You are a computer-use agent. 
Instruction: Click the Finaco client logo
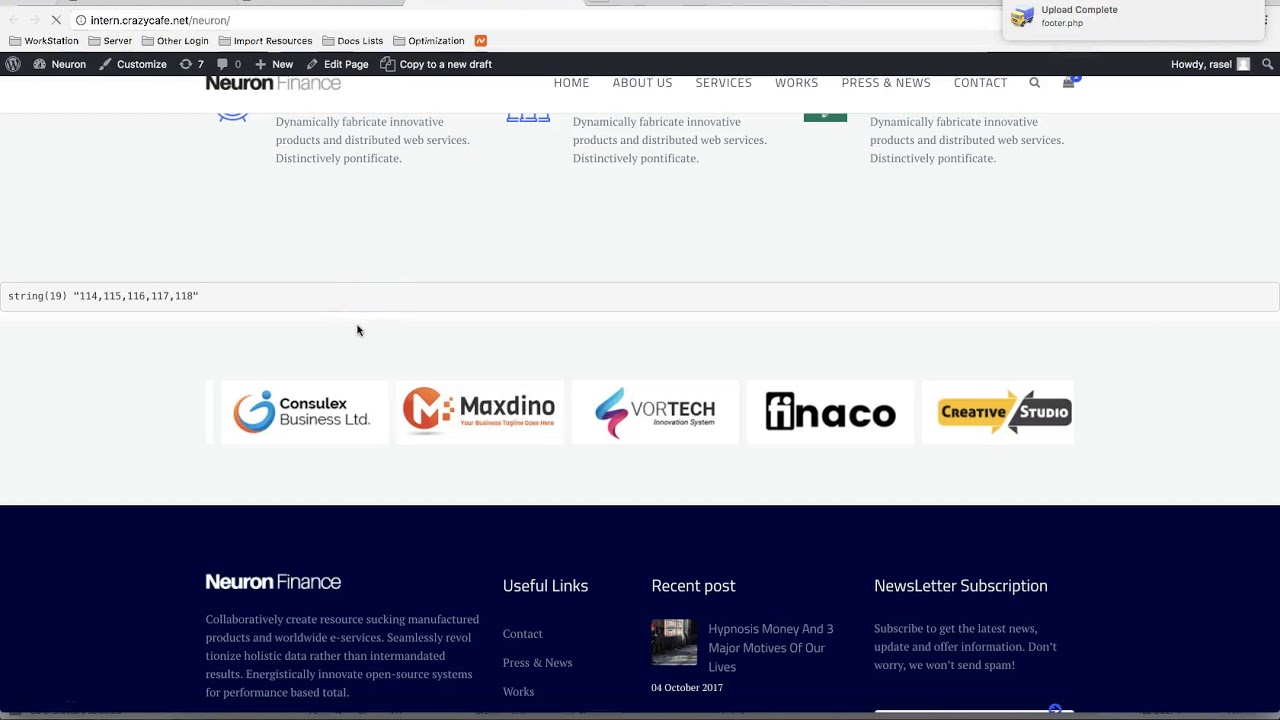[x=830, y=412]
